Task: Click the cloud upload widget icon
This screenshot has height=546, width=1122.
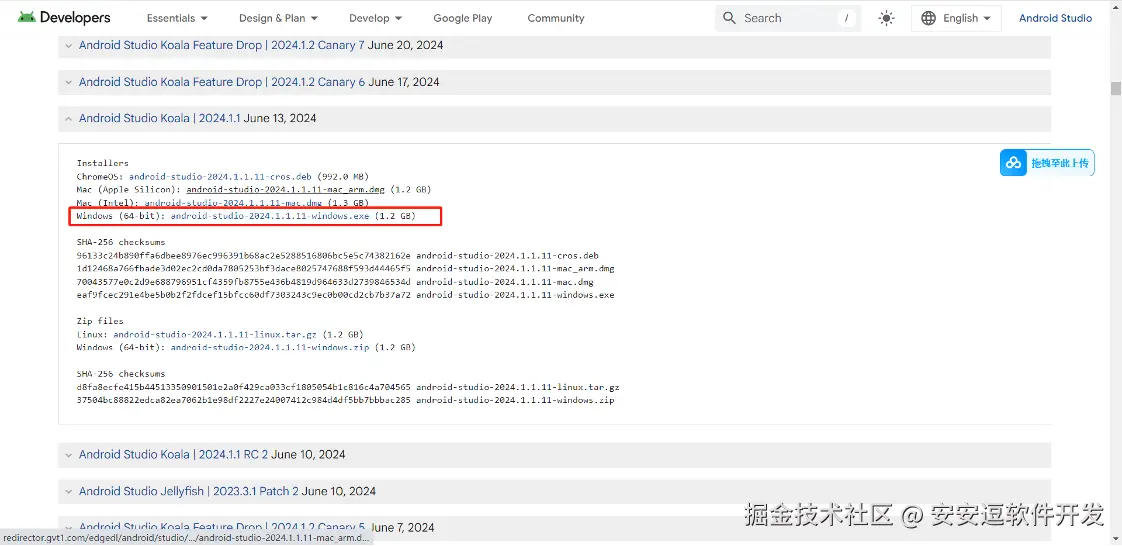Action: click(x=1014, y=163)
